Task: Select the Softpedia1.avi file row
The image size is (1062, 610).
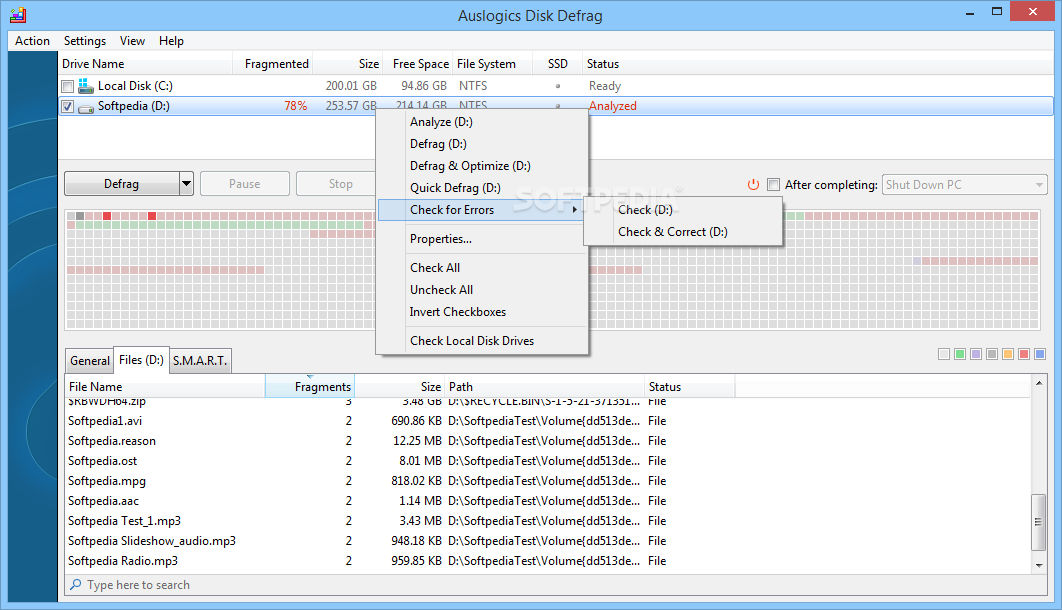Action: 547,420
